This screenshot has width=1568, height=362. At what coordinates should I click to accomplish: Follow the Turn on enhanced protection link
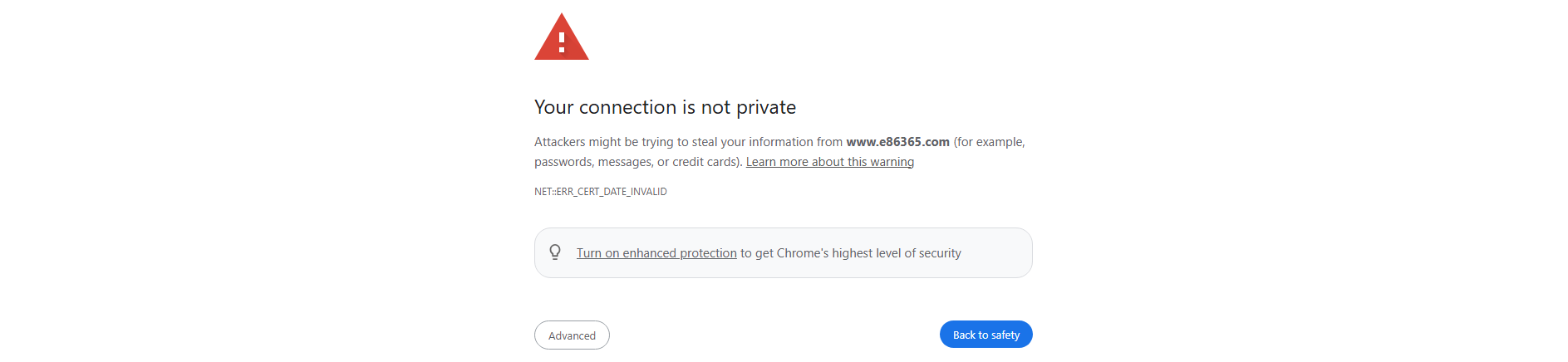656,253
